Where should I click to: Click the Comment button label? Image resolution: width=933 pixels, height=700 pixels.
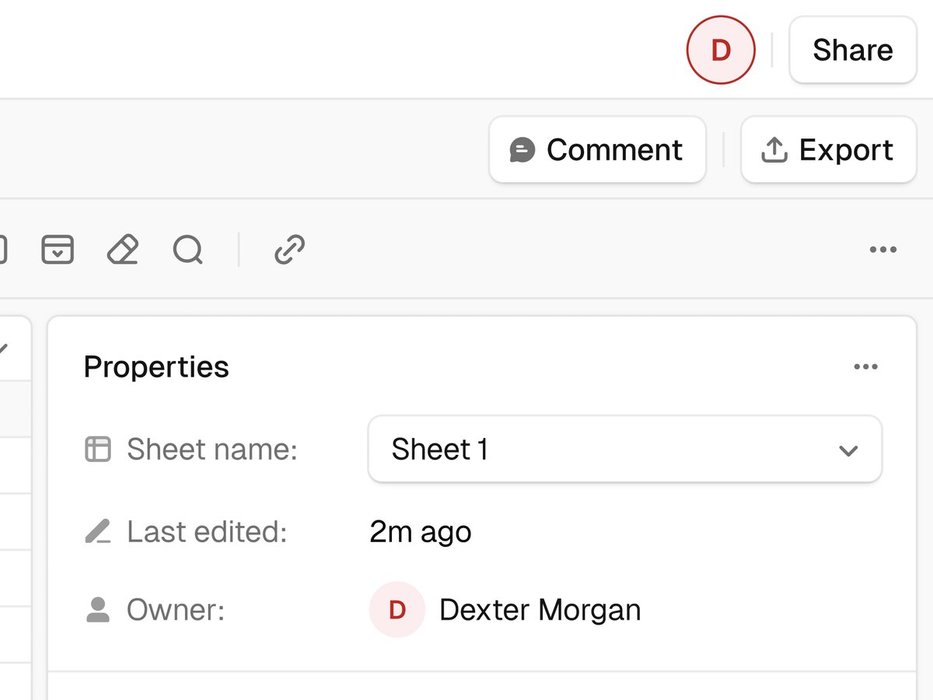coord(614,150)
